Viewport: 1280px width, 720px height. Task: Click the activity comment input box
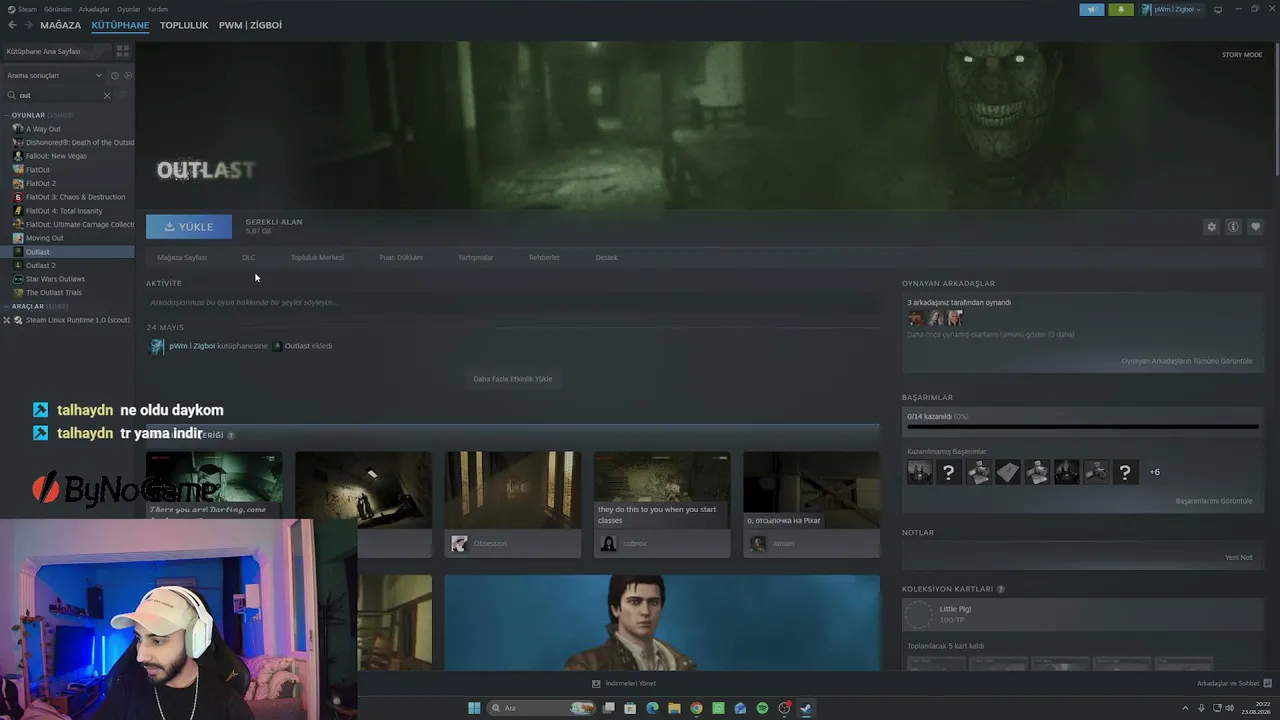click(513, 302)
